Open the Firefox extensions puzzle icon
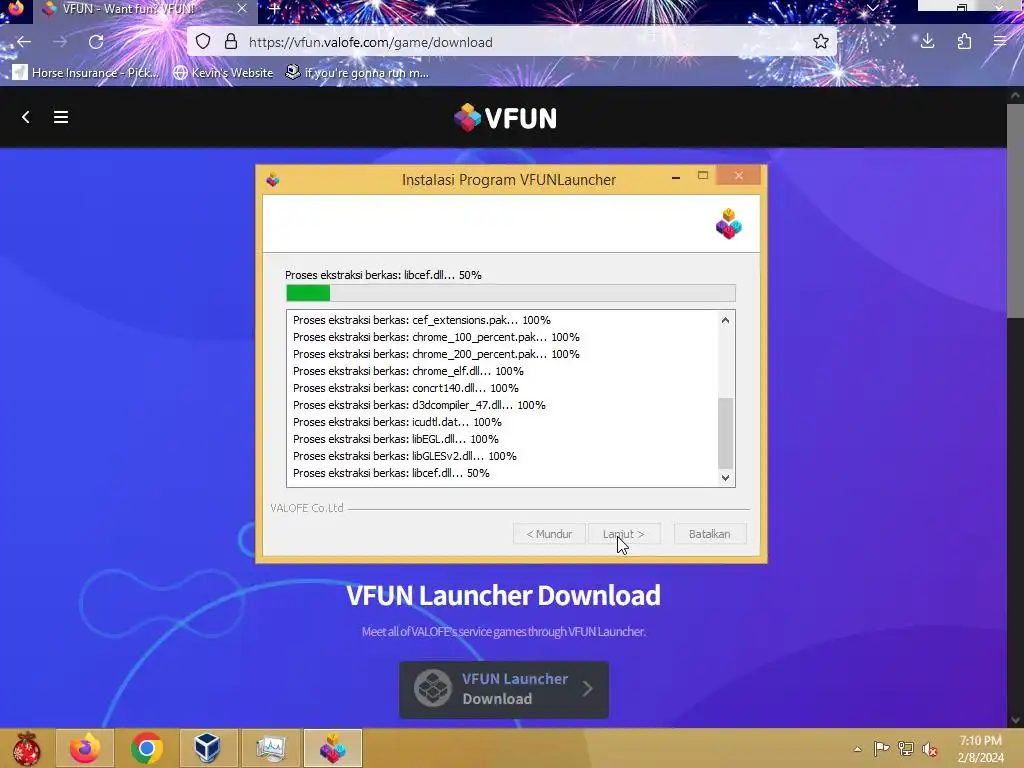The height and width of the screenshot is (768, 1024). pos(964,42)
